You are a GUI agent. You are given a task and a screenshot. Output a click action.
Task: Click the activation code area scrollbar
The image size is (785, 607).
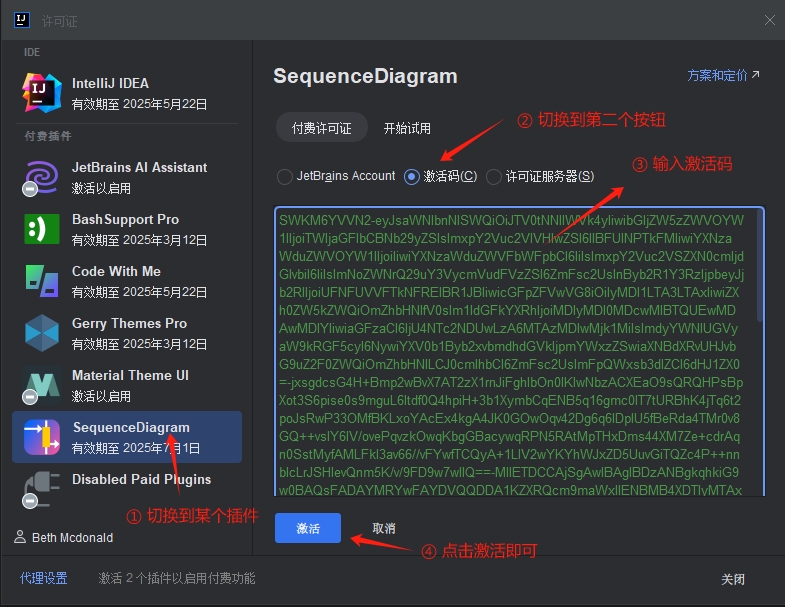(x=760, y=265)
